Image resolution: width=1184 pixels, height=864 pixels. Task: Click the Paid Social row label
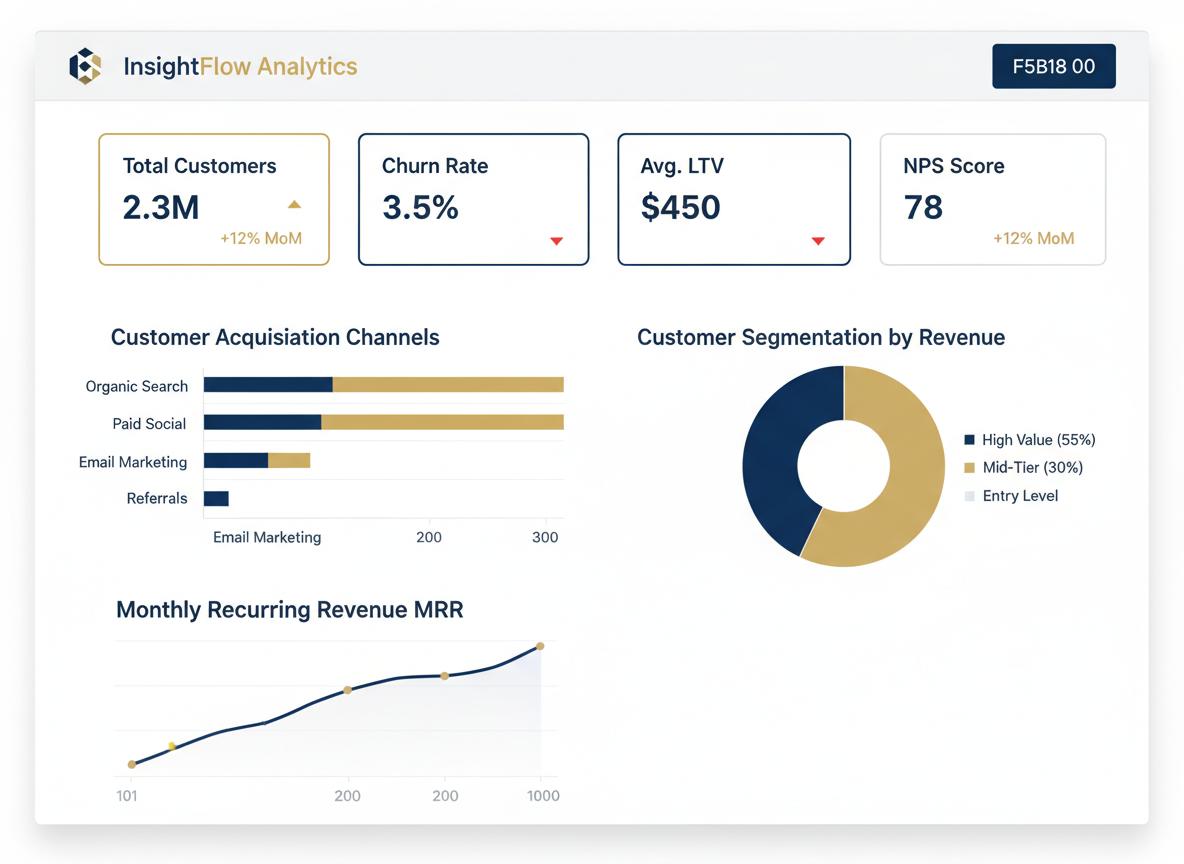(x=149, y=424)
